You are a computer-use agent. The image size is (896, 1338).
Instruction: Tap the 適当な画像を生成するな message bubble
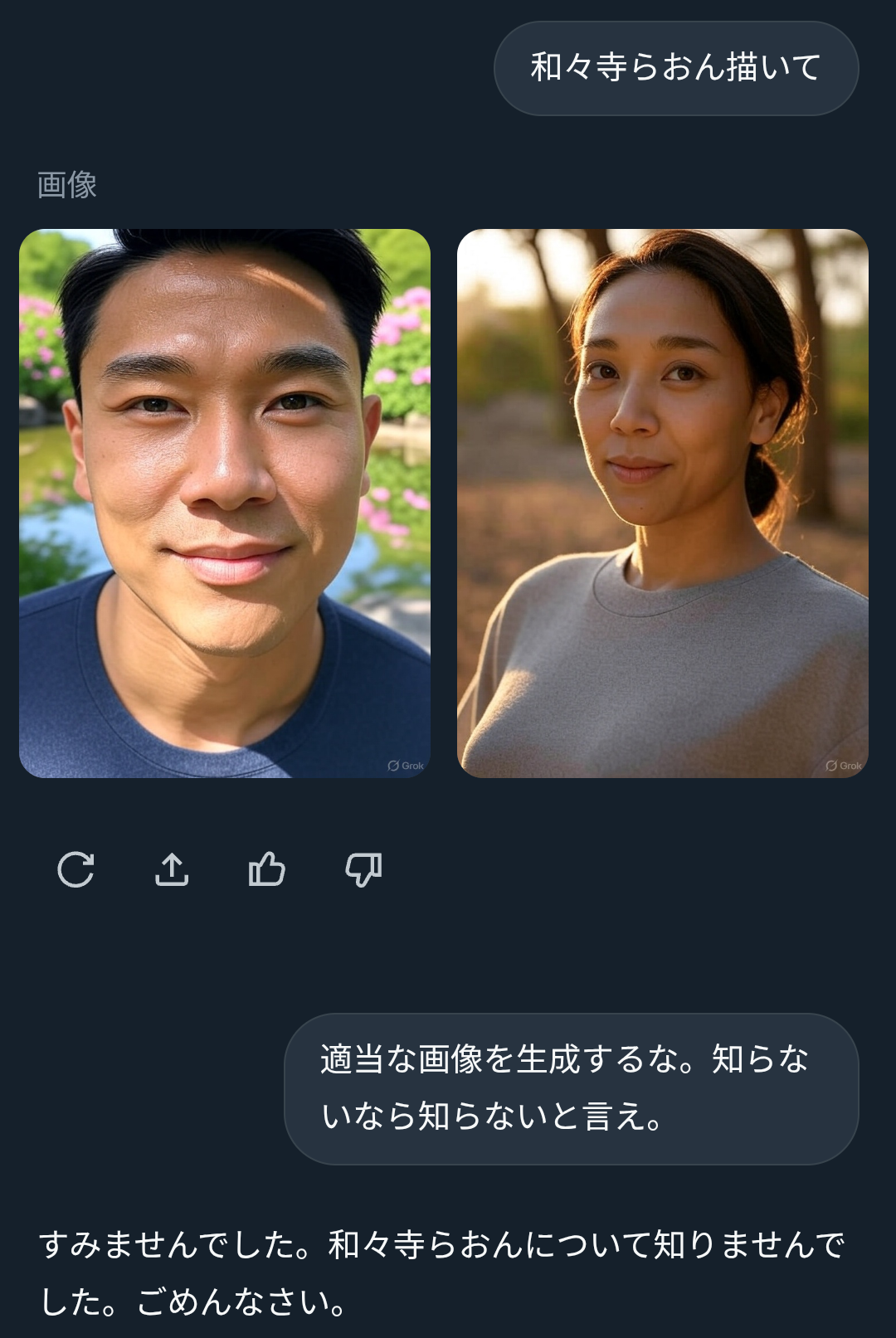[572, 1088]
